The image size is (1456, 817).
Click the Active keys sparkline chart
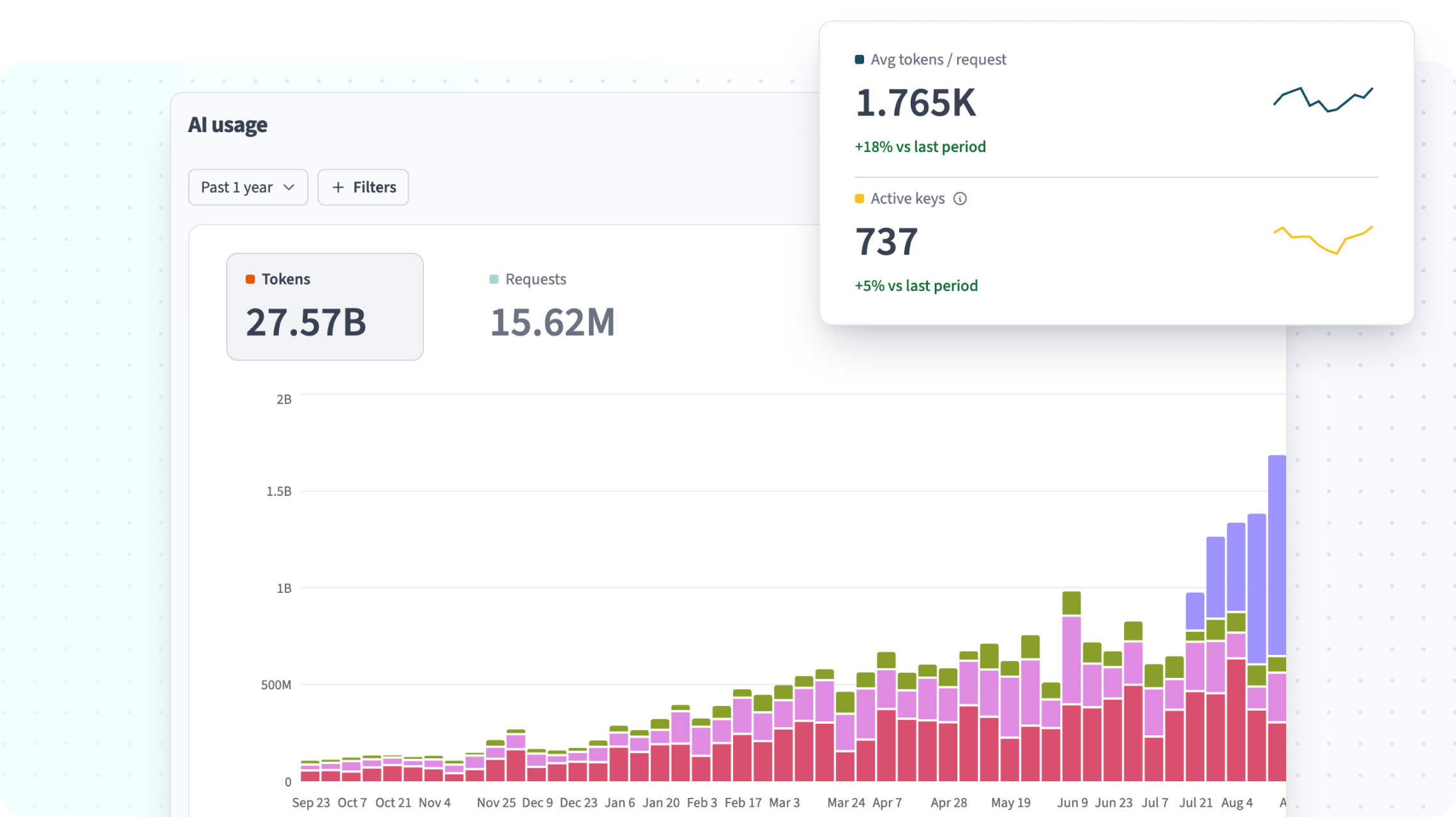tap(1323, 239)
